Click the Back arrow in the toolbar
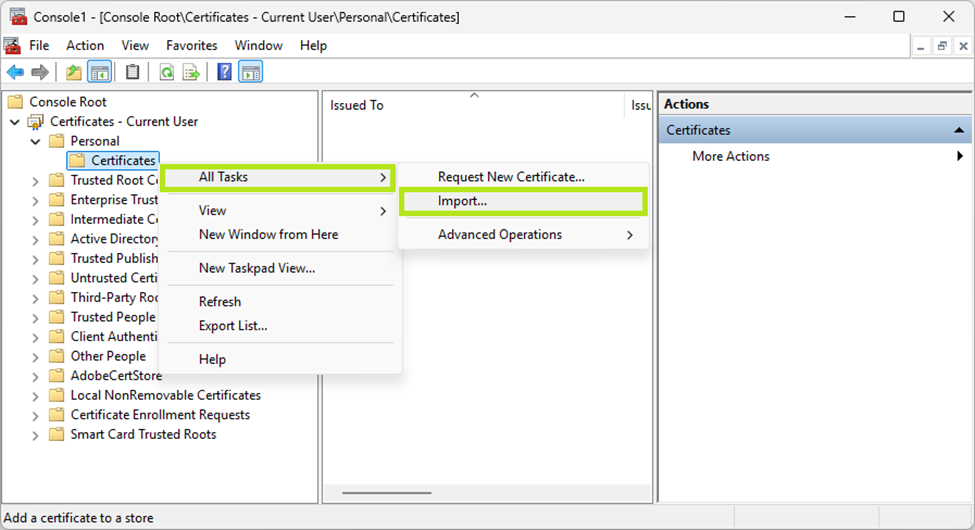The height and width of the screenshot is (530, 975). [x=15, y=72]
